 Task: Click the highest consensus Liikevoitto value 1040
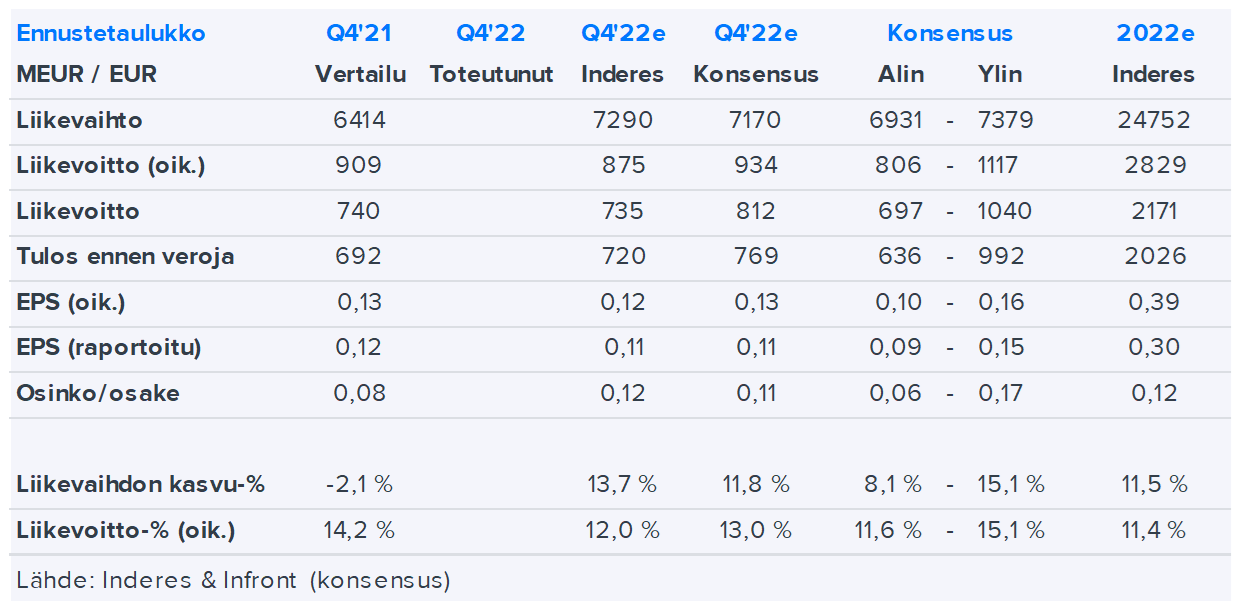(1005, 211)
